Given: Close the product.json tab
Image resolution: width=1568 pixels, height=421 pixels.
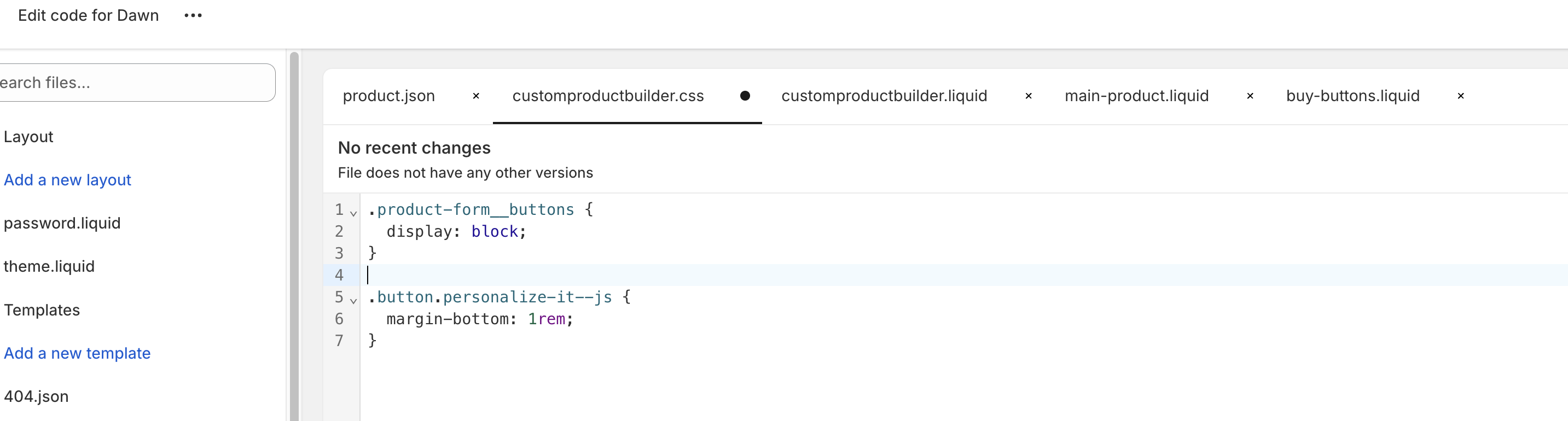Looking at the screenshot, I should (476, 96).
